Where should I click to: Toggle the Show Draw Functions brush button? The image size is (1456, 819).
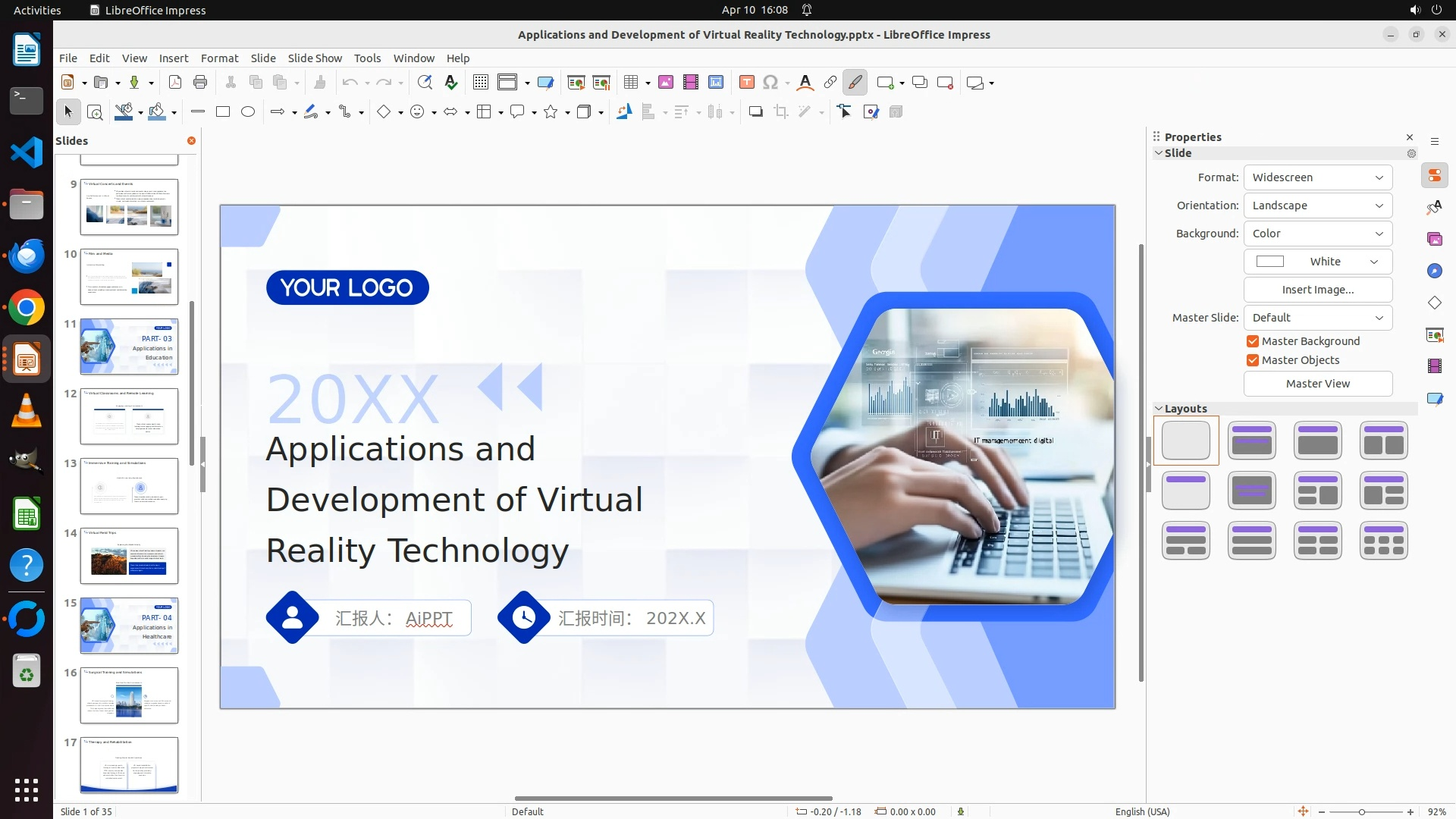(x=855, y=83)
